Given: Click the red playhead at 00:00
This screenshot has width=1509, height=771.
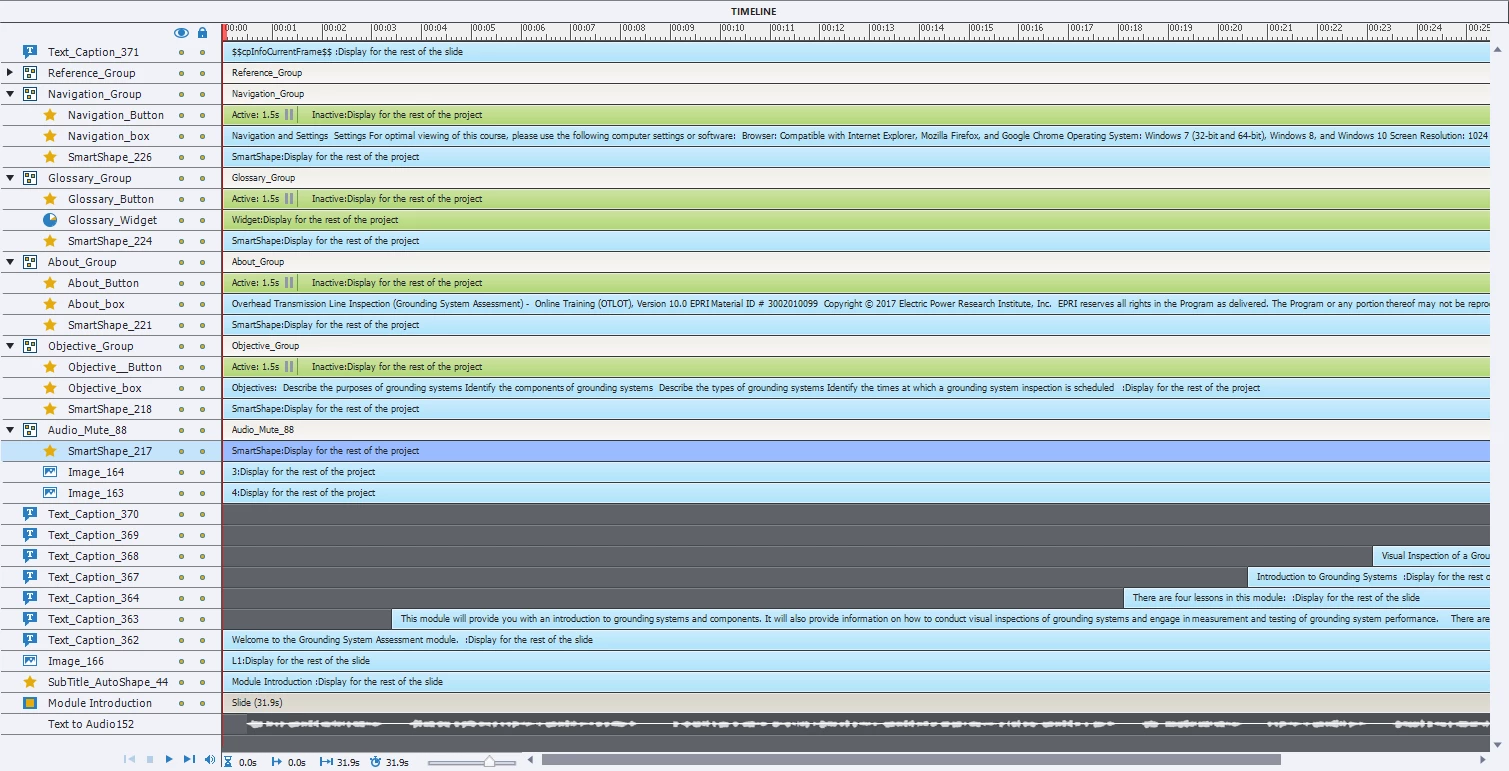Looking at the screenshot, I should [224, 31].
